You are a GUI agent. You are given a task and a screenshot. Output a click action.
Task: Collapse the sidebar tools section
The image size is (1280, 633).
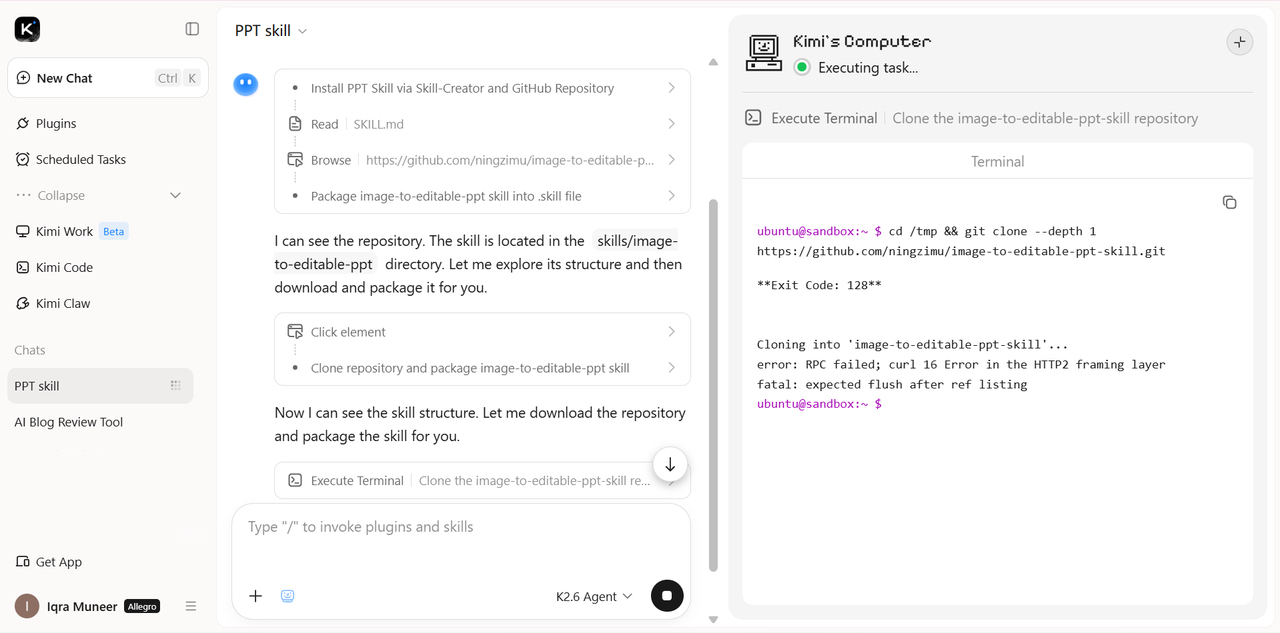point(99,195)
